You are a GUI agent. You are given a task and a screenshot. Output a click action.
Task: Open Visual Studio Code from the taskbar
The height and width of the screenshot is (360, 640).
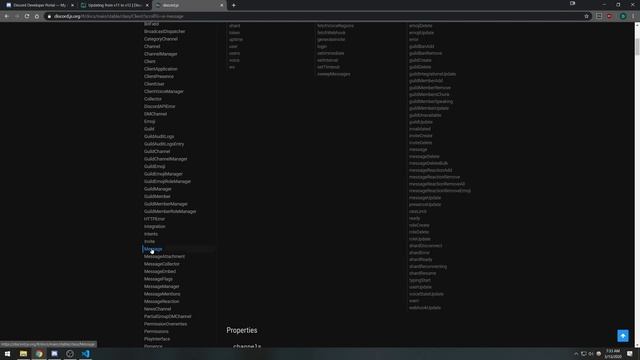pos(85,354)
